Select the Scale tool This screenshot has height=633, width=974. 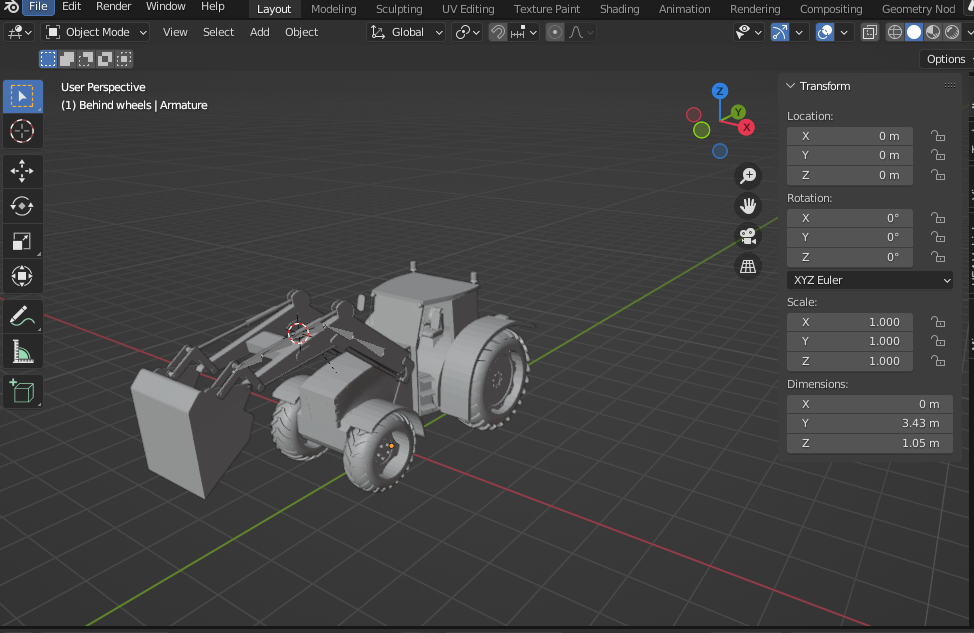tap(22, 241)
